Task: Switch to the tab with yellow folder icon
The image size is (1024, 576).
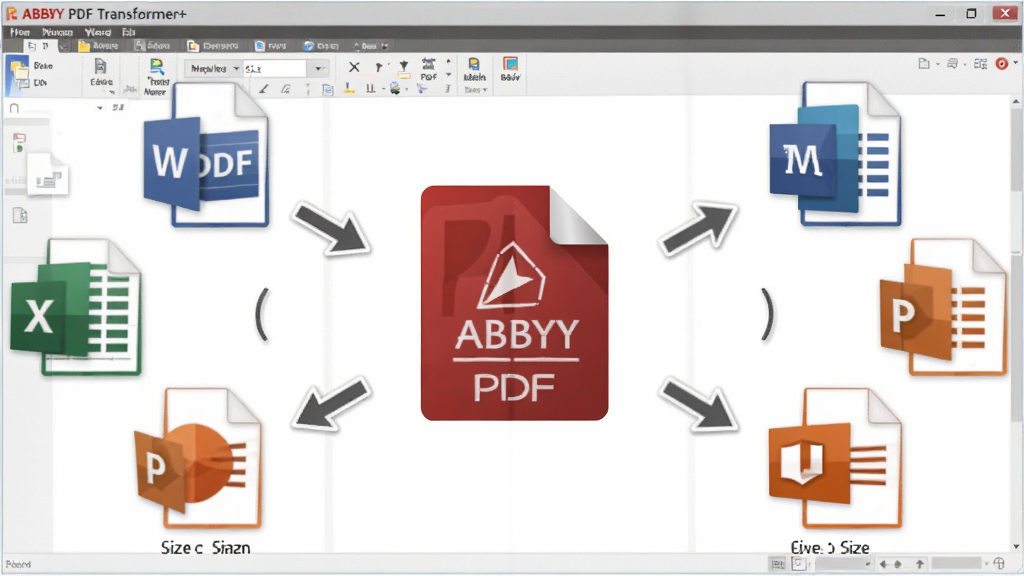Action: (99, 46)
